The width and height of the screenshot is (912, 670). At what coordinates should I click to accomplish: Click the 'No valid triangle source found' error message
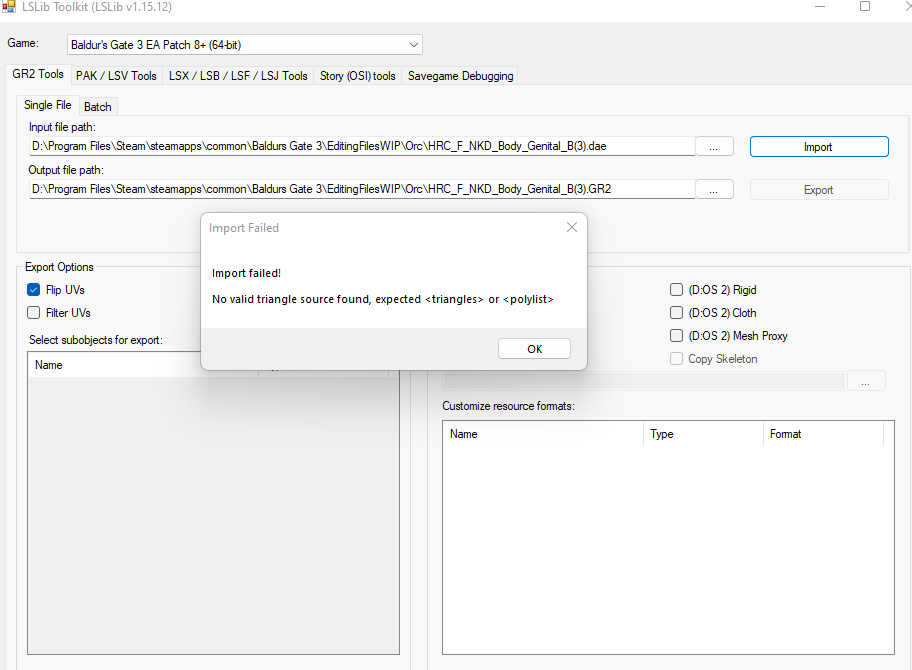click(x=383, y=299)
